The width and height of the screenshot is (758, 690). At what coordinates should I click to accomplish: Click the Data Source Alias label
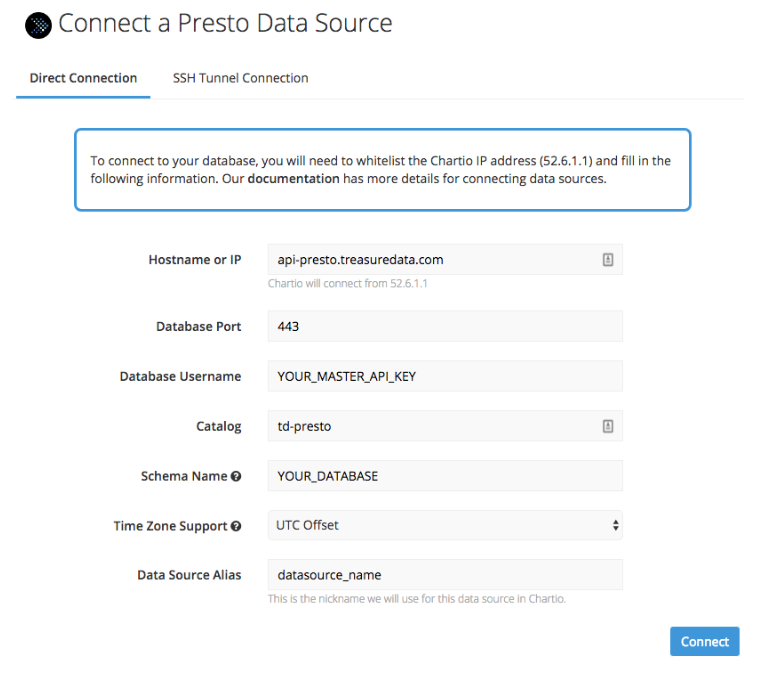189,575
